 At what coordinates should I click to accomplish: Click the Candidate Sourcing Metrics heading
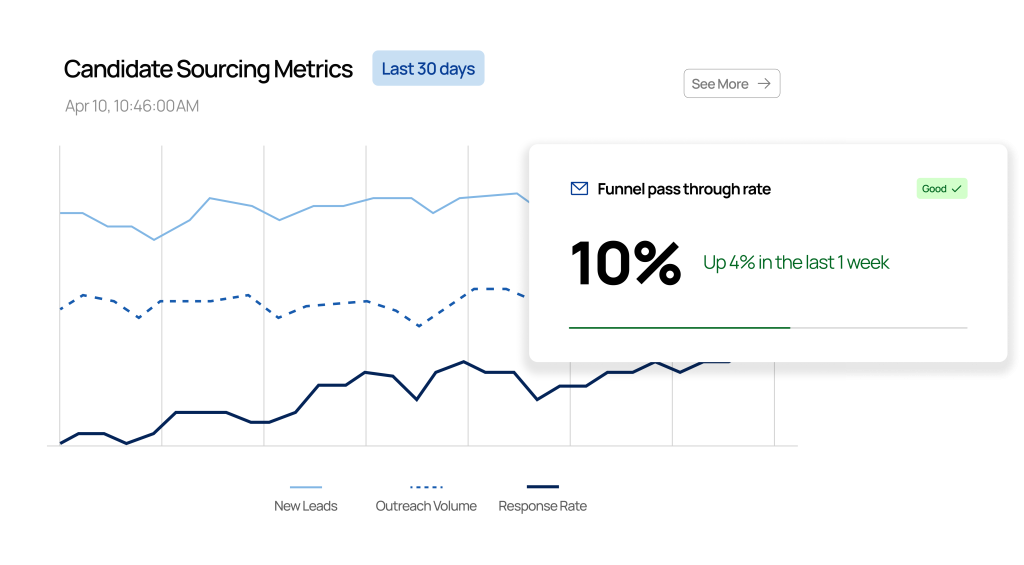[x=208, y=69]
